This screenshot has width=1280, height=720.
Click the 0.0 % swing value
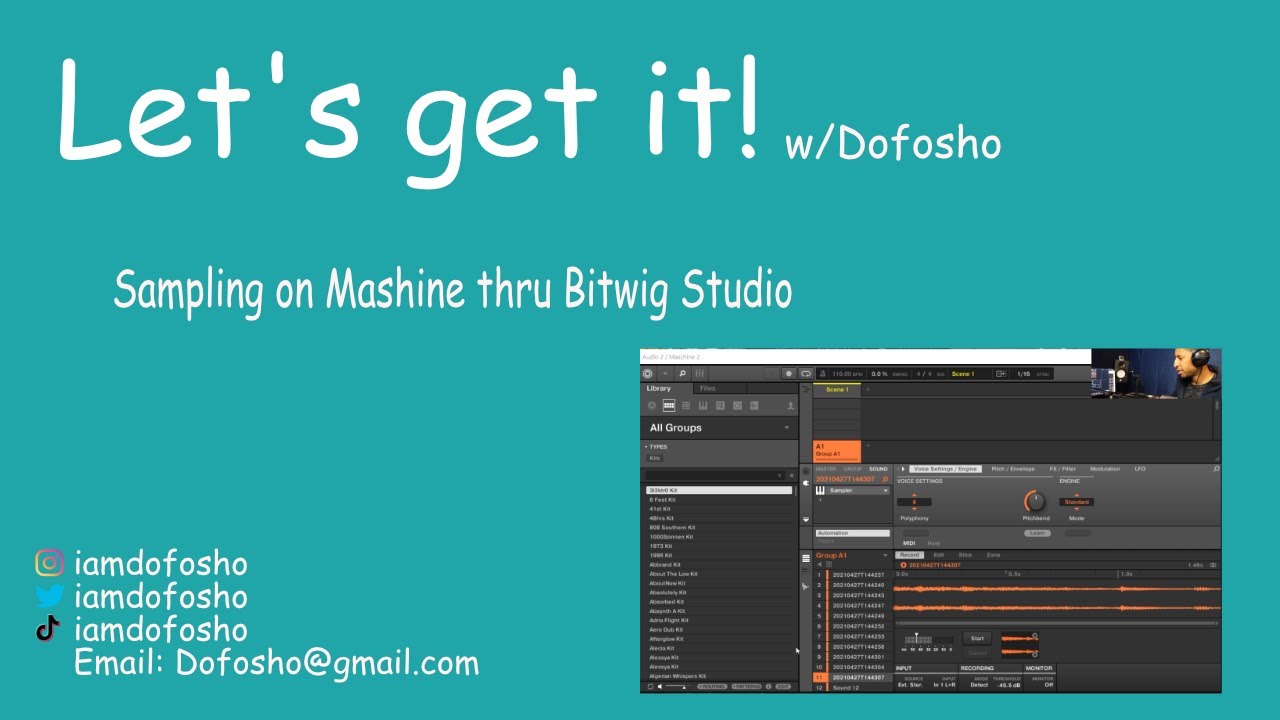click(879, 374)
